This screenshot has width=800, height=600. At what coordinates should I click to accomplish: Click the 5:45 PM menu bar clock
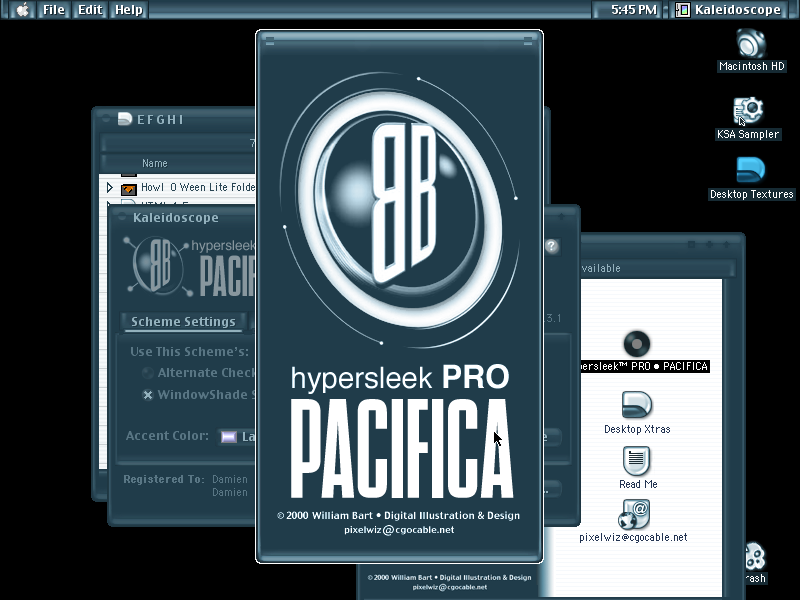[634, 10]
